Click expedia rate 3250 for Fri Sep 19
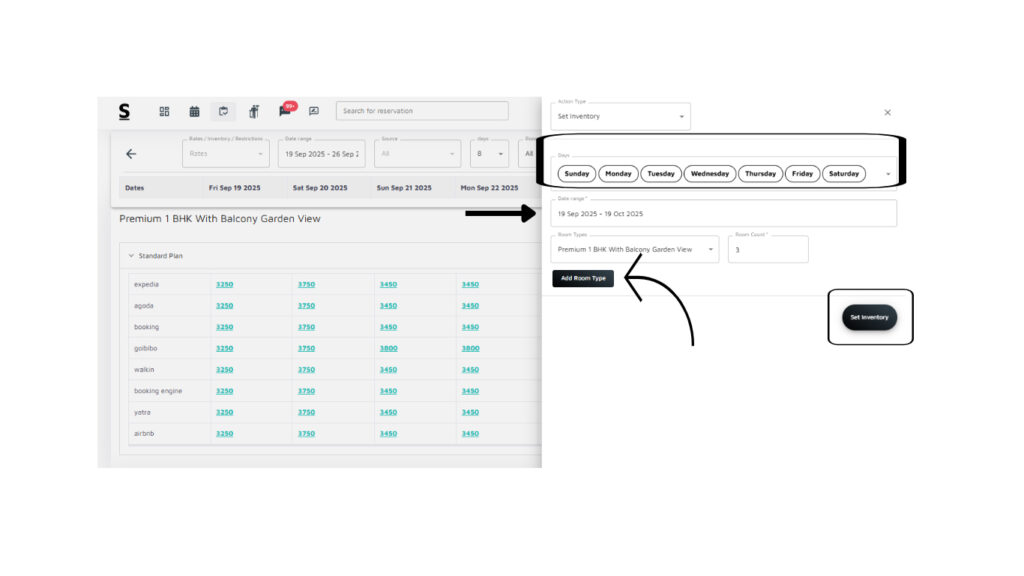 click(225, 285)
